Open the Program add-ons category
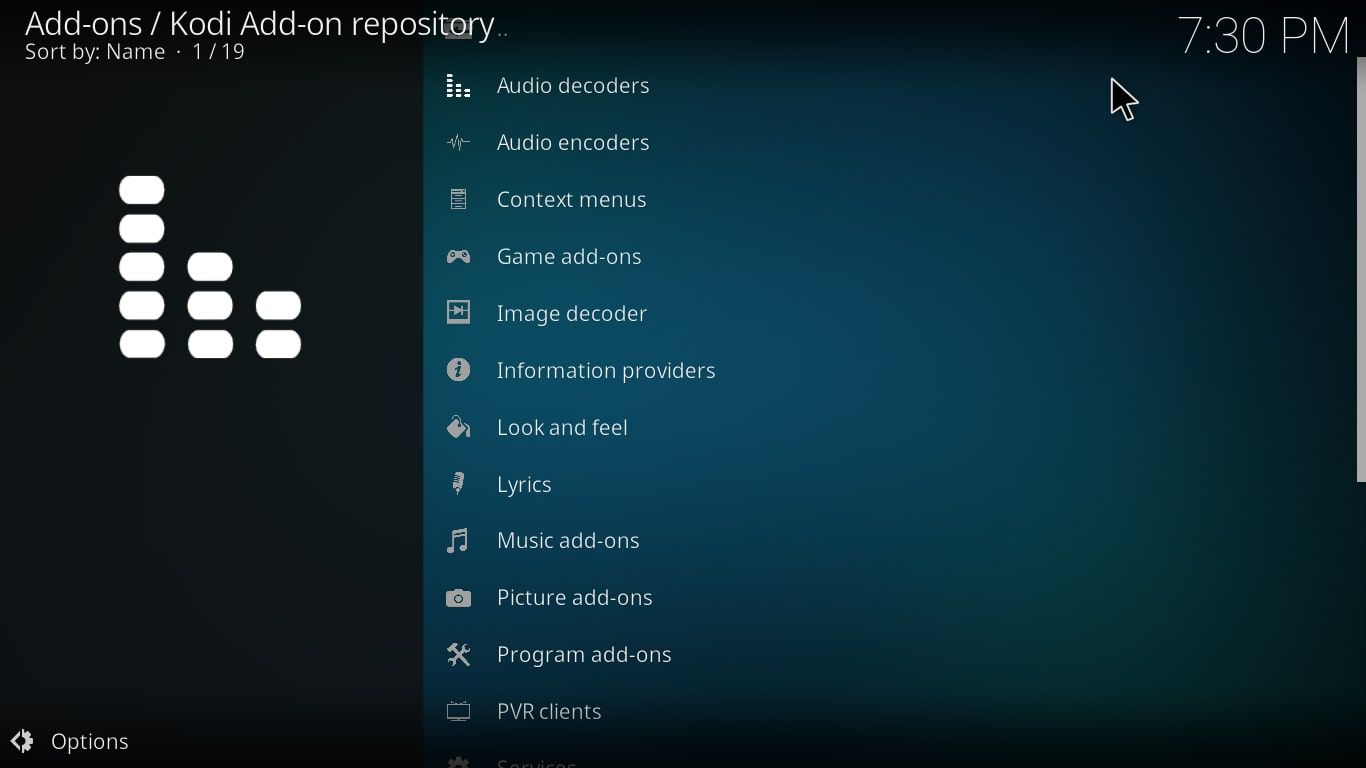The width and height of the screenshot is (1366, 768). (889, 655)
